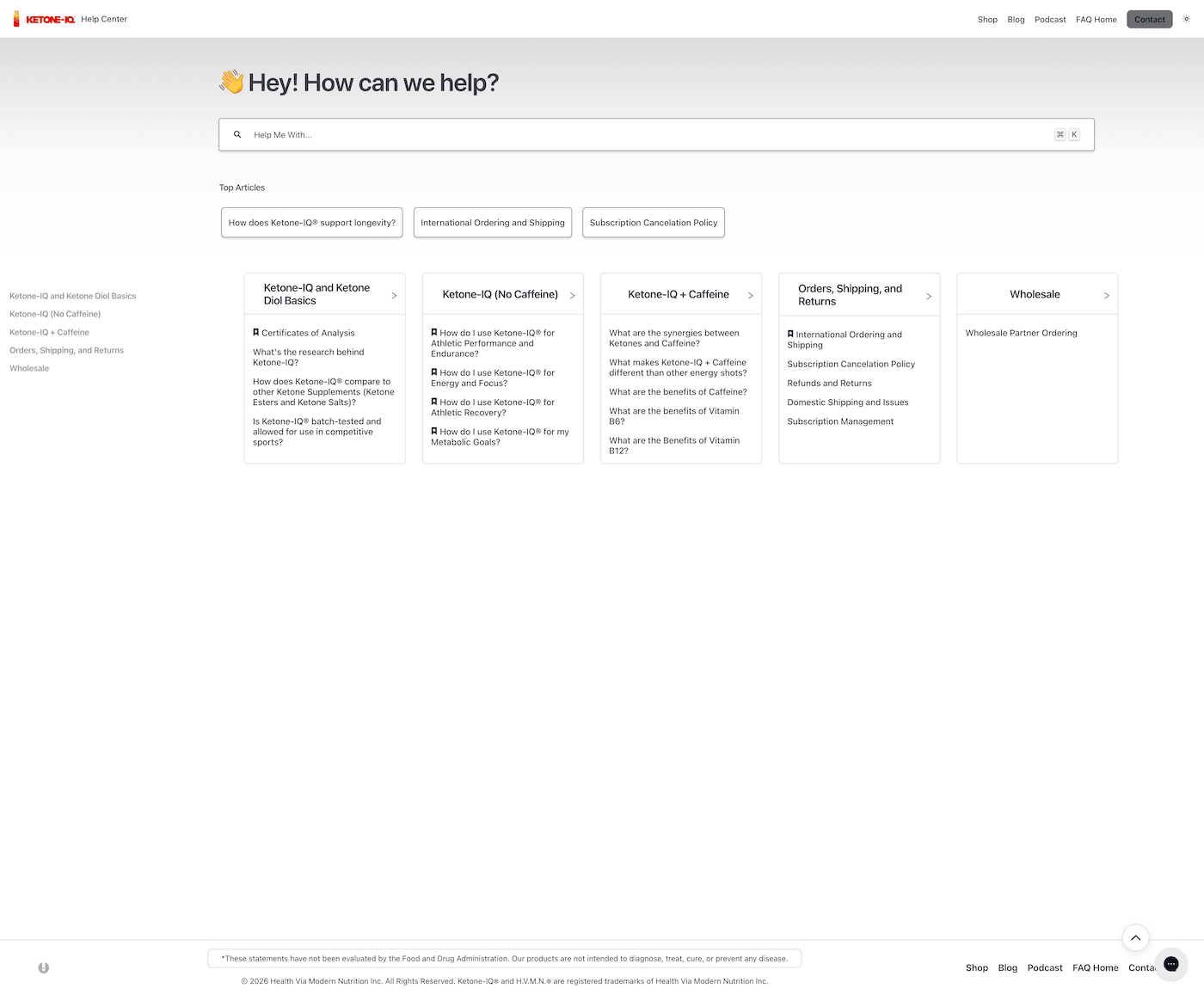The width and height of the screenshot is (1204, 995).
Task: Open batch-tested competitive sports article
Action: tap(316, 431)
